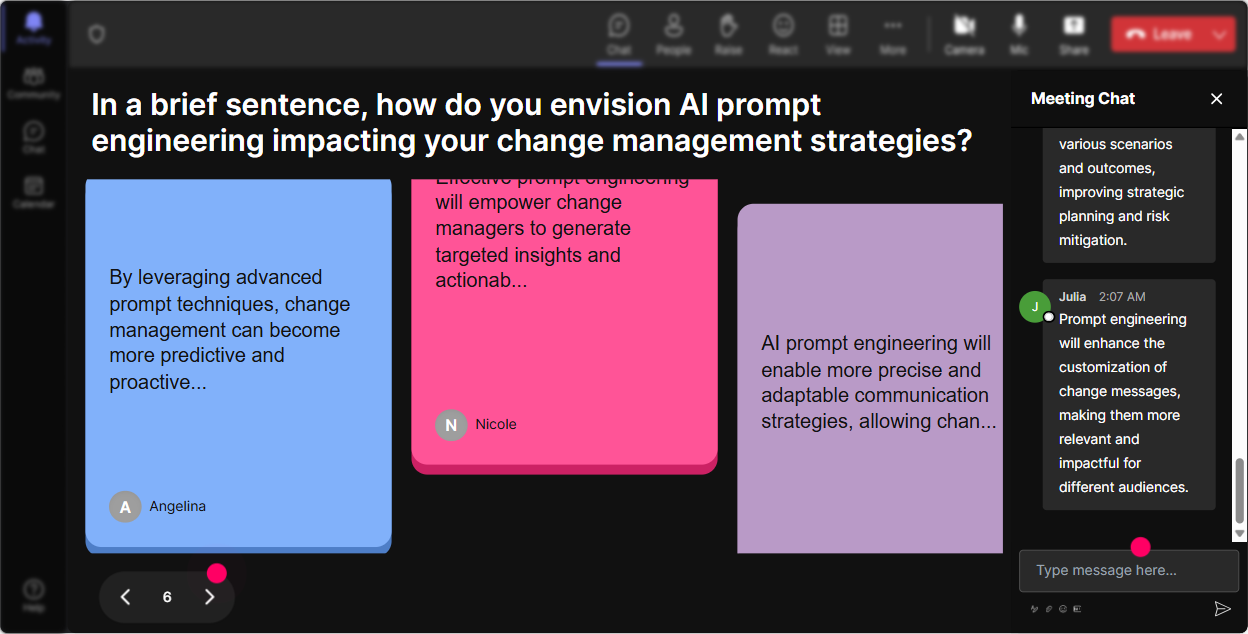Click the chat scrollbar thumb
This screenshot has height=634, width=1248.
click(x=1240, y=491)
